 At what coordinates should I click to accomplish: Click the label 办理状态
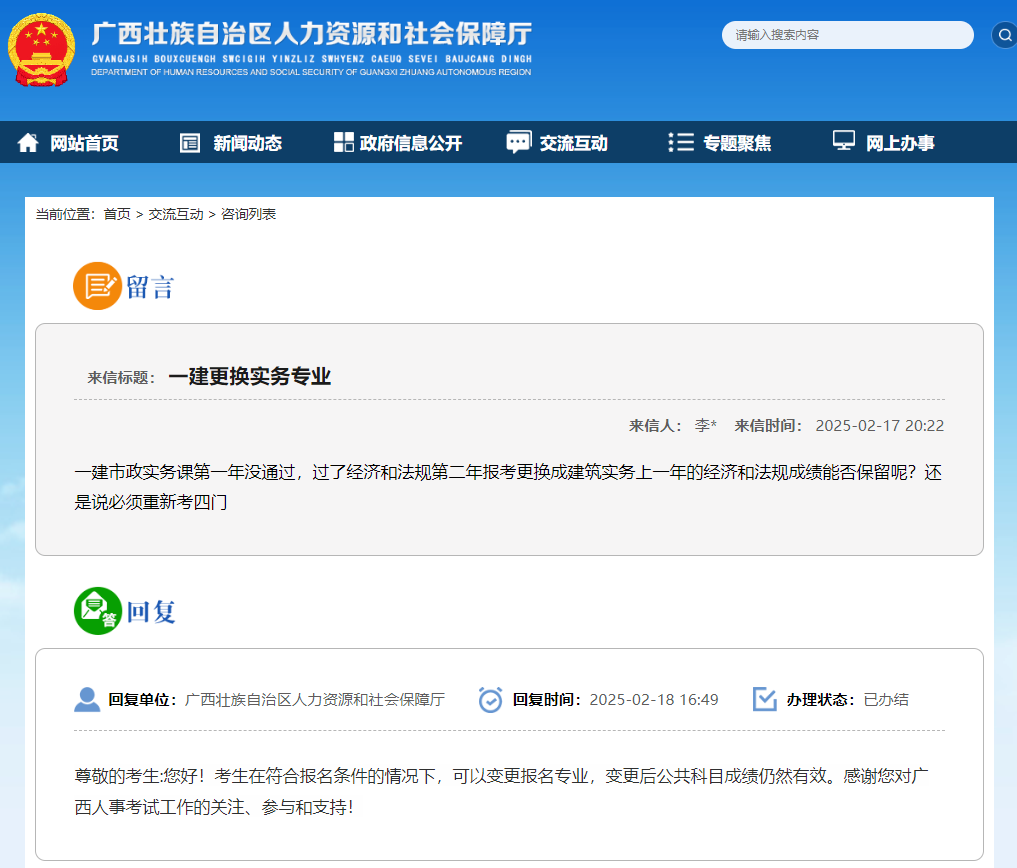[820, 700]
